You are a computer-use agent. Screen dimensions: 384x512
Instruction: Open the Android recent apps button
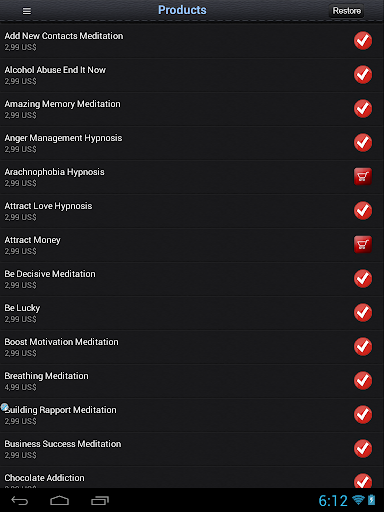100,500
